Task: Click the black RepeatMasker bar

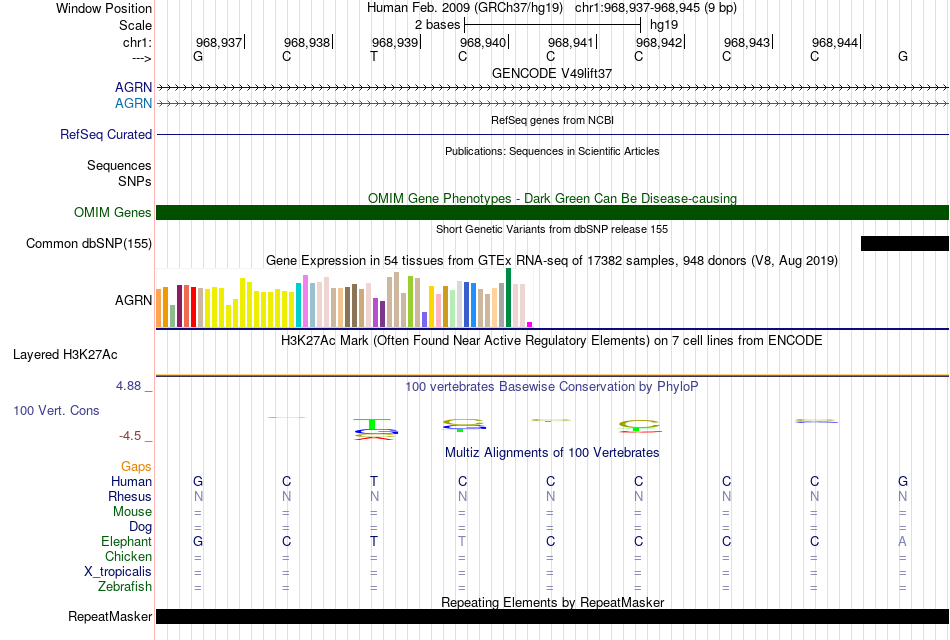Action: [x=552, y=616]
